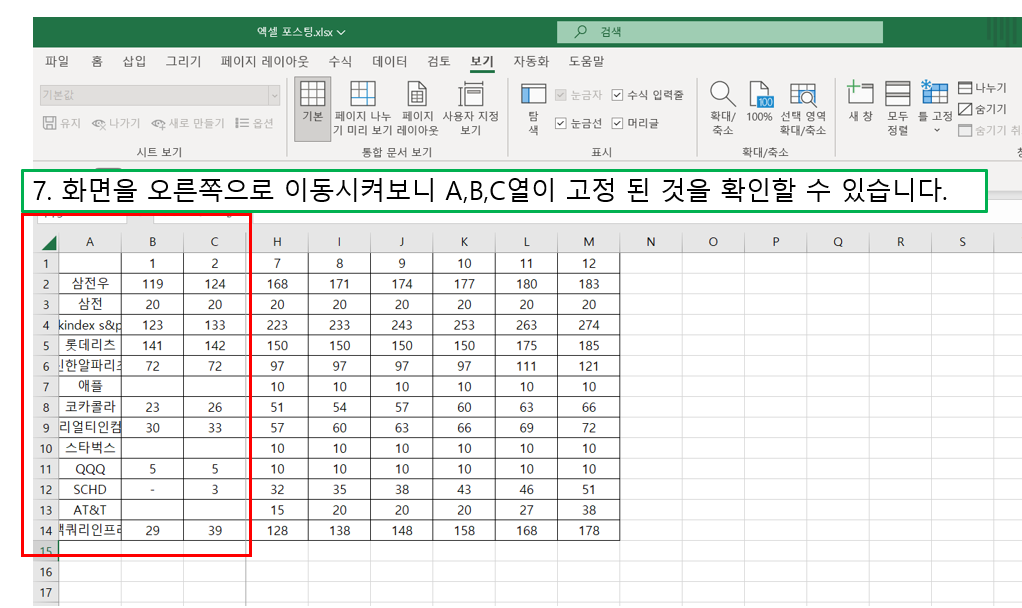Open the 페이지 레이아웃 ribbon tab
This screenshot has height=608, width=1022.
tap(265, 61)
